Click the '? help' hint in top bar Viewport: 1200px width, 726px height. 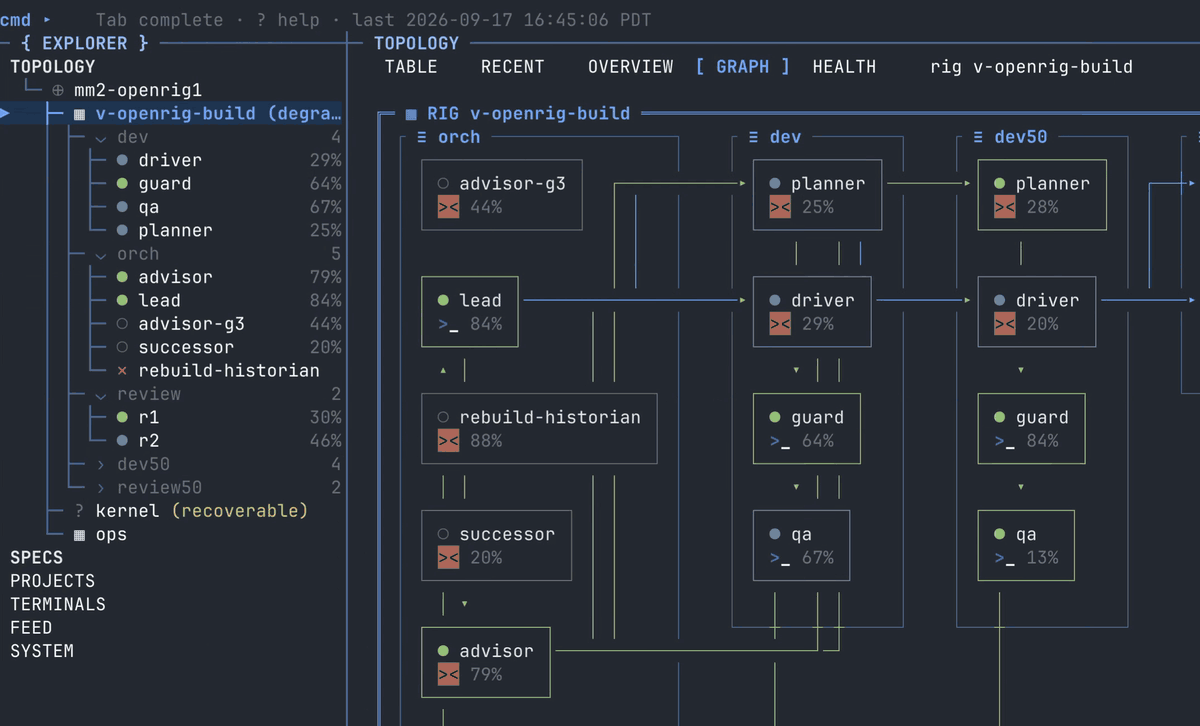[x=288, y=20]
